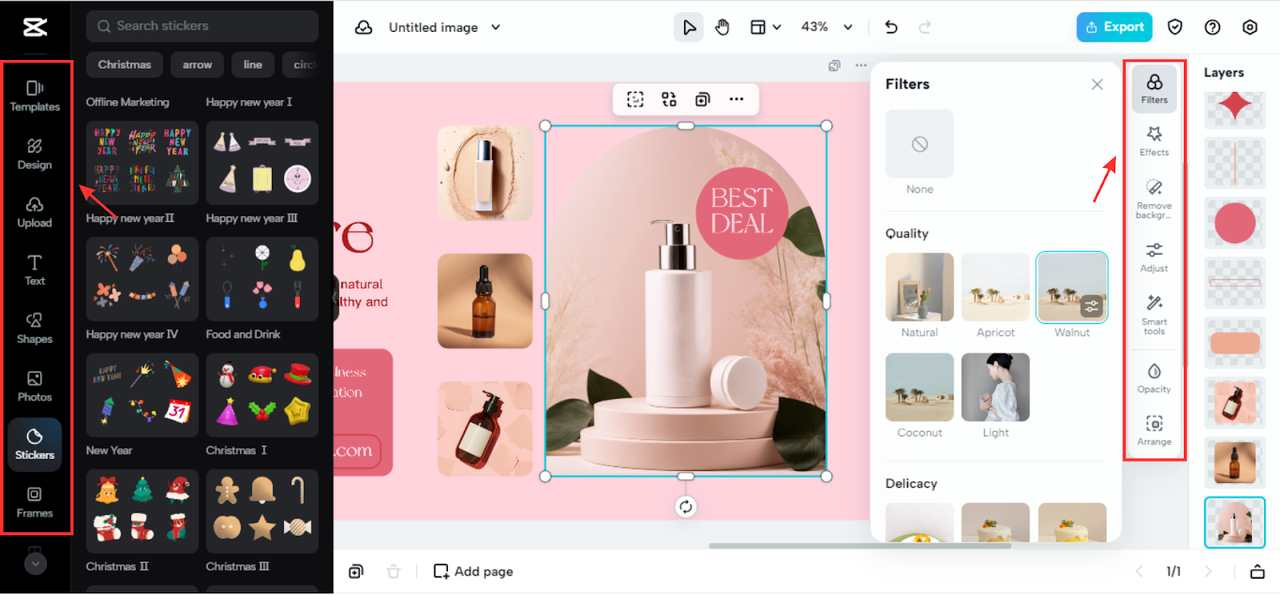This screenshot has width=1280, height=595.
Task: Open the Opacity control
Action: click(1154, 378)
